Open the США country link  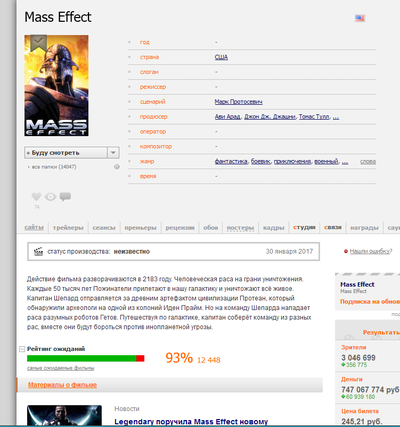click(x=221, y=57)
